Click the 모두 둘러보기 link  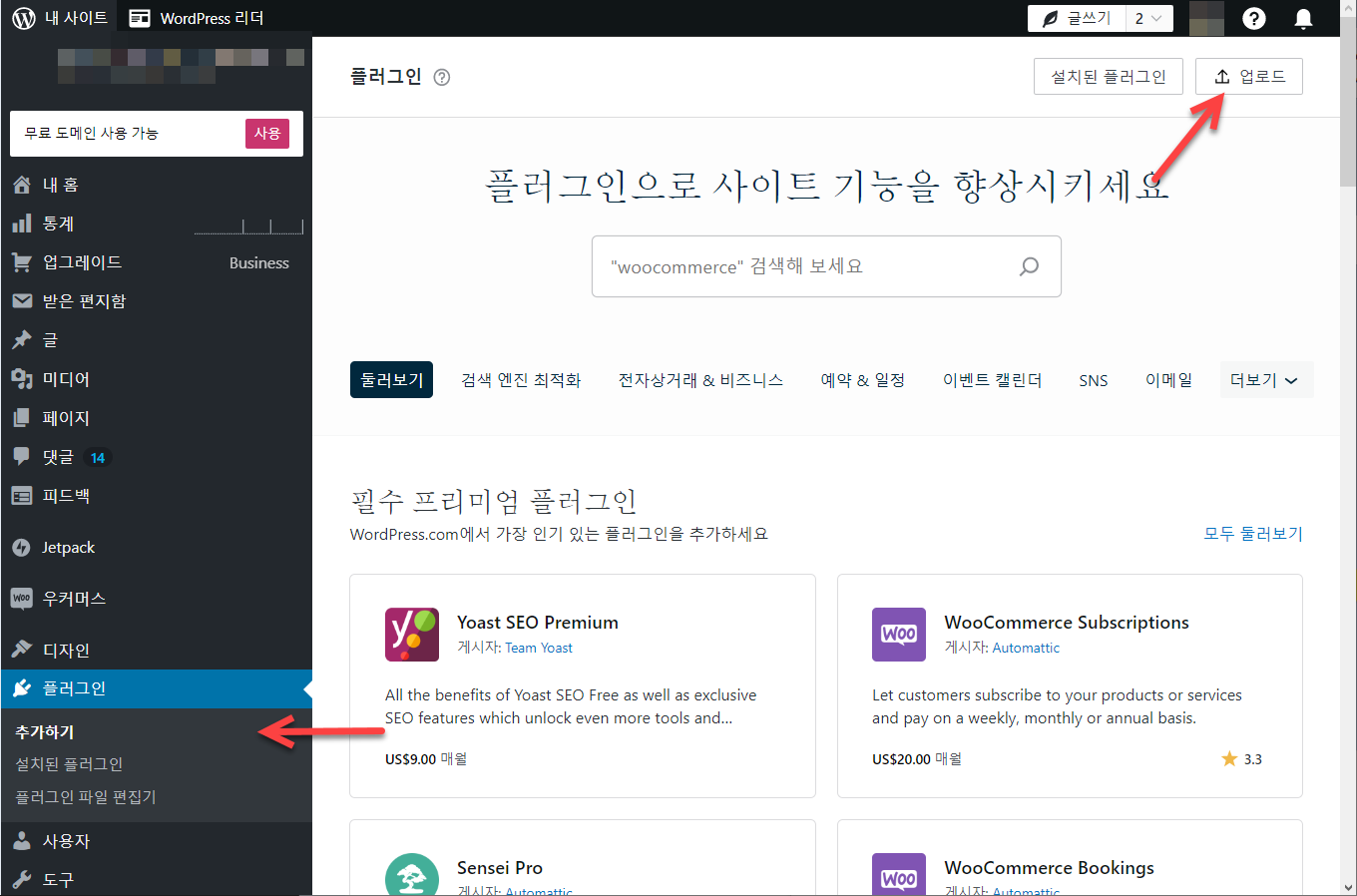1252,533
